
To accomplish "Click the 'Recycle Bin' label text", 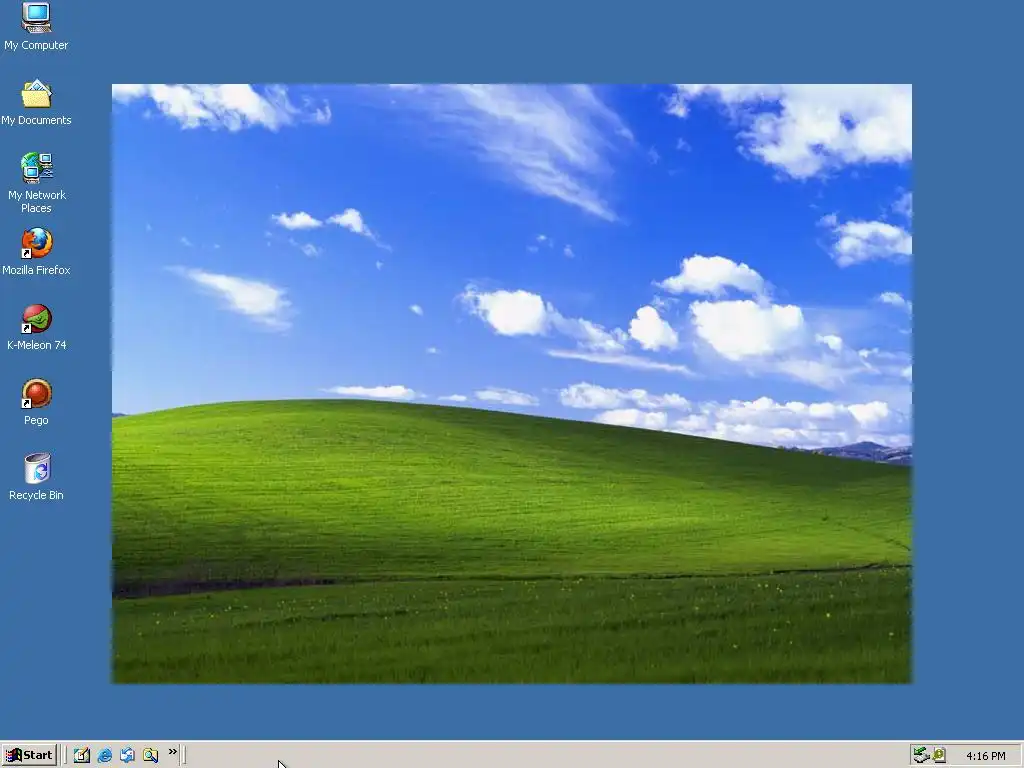I will pos(36,495).
